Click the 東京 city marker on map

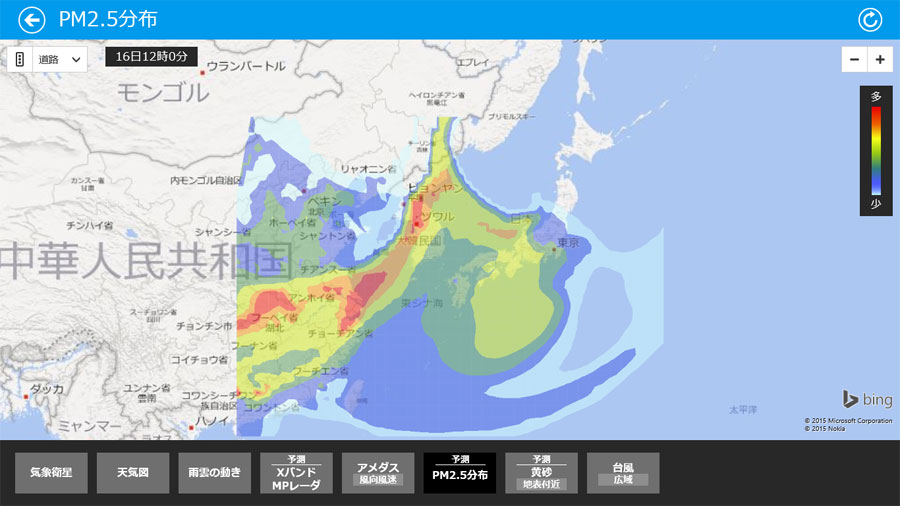554,251
